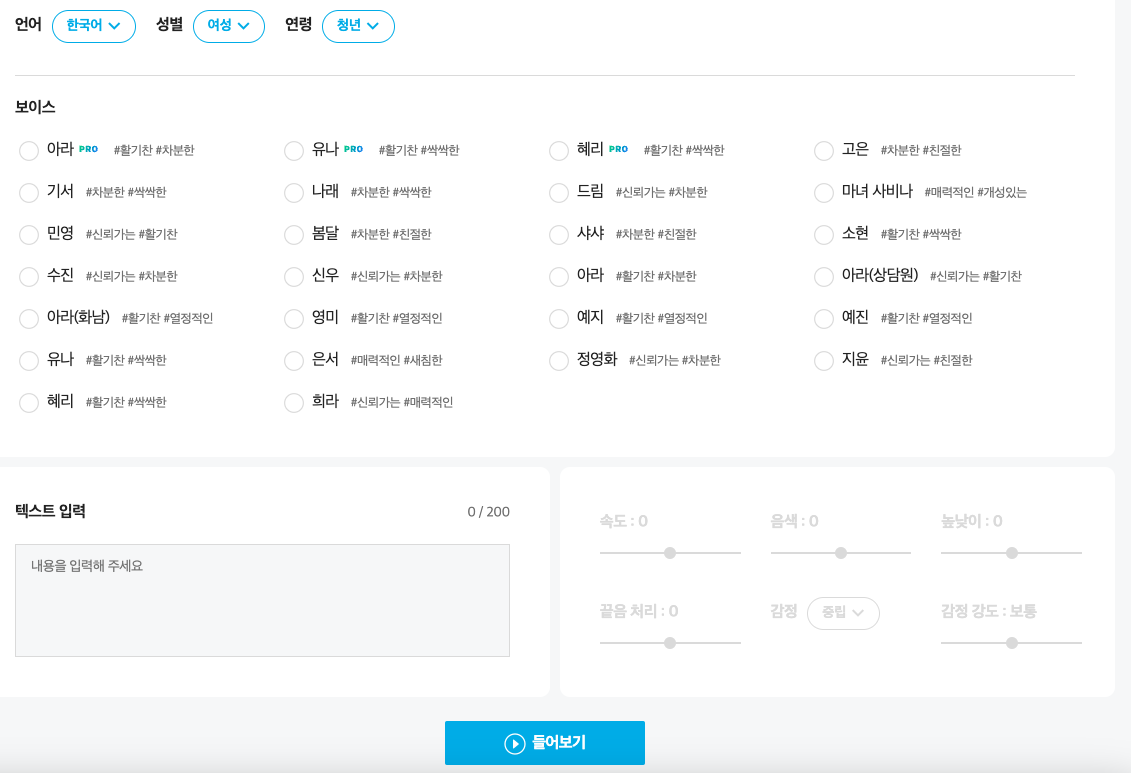Viewport: 1131px width, 773px height.
Task: Click the PRO badge beside 유나
Action: pos(353,149)
